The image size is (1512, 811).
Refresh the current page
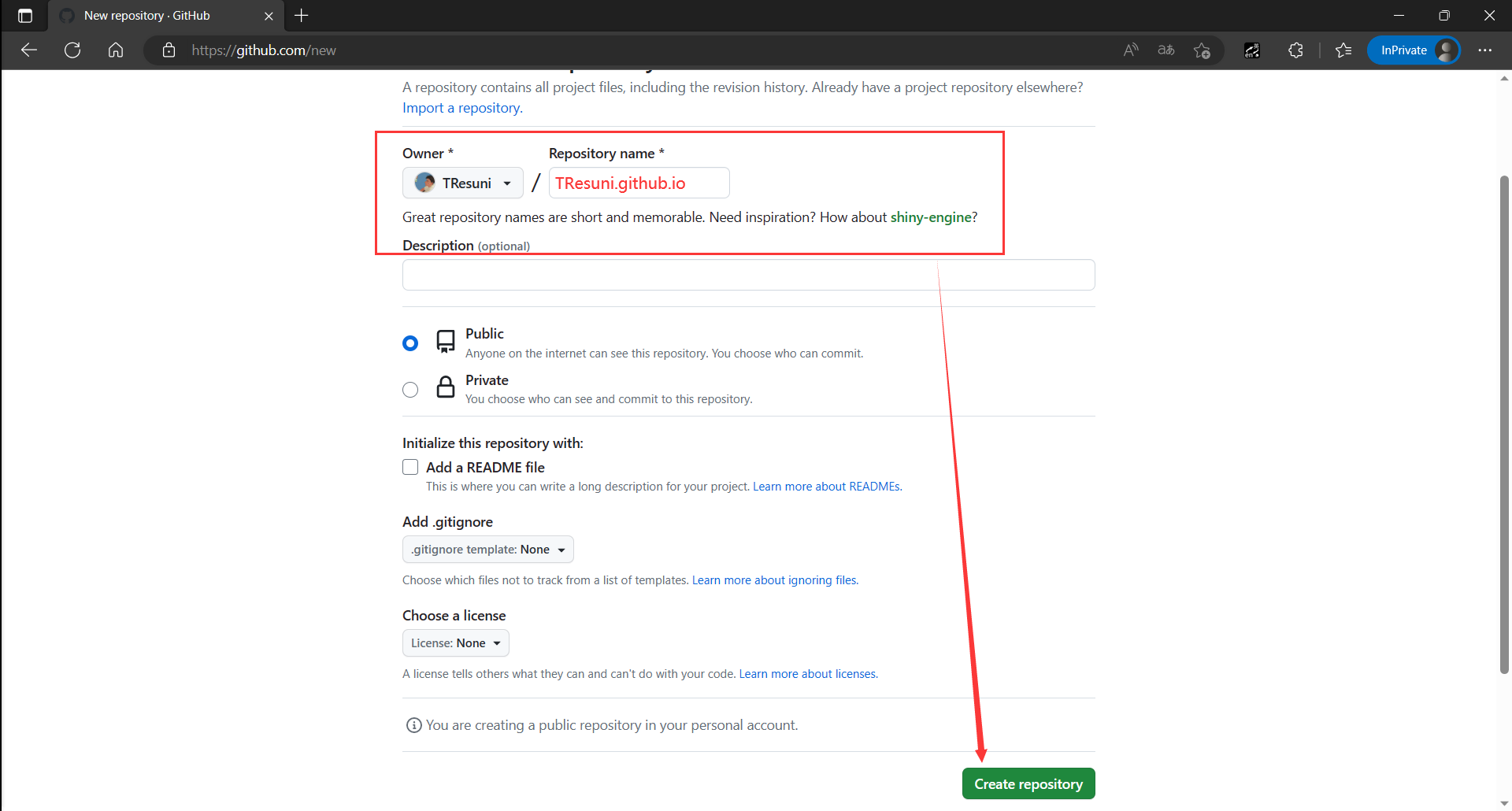point(72,50)
